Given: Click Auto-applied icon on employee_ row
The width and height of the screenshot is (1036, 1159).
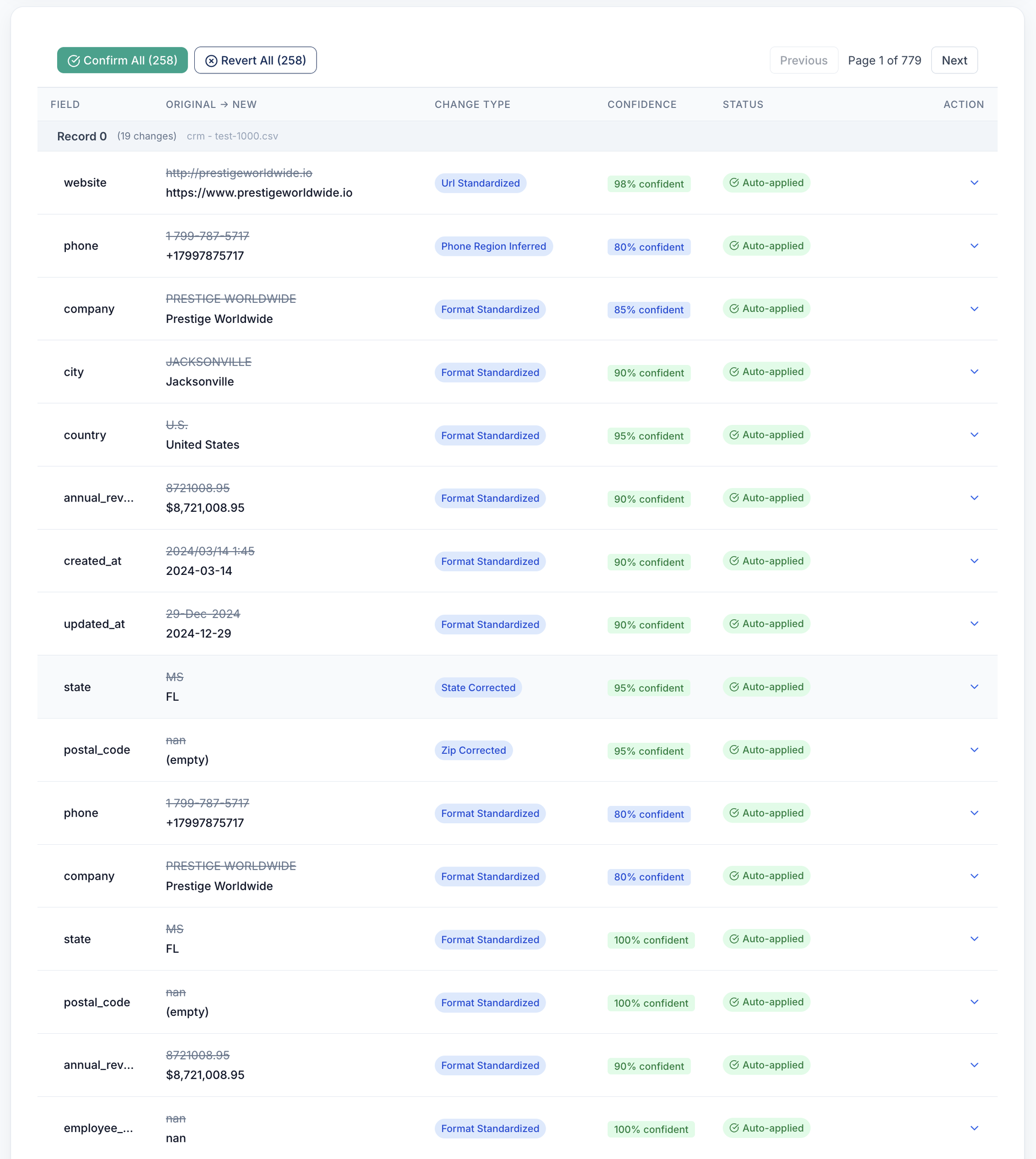Looking at the screenshot, I should 735,1128.
